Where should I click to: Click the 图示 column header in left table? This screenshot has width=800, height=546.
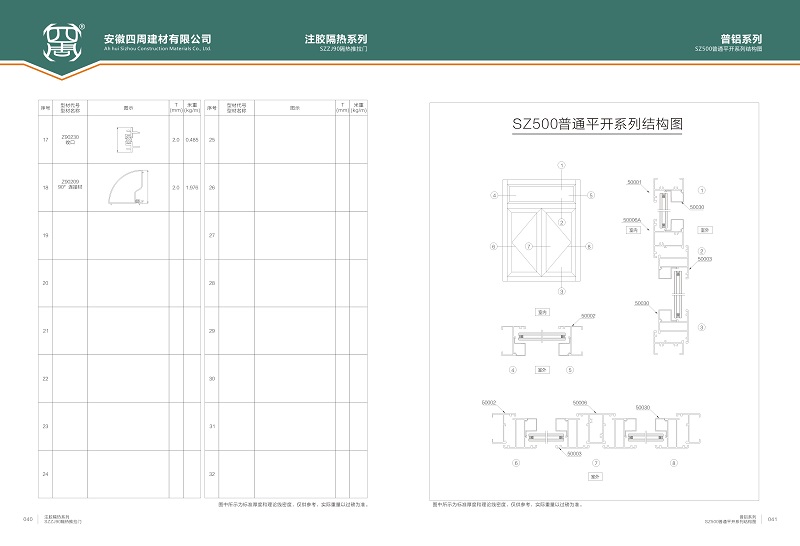[x=128, y=105]
